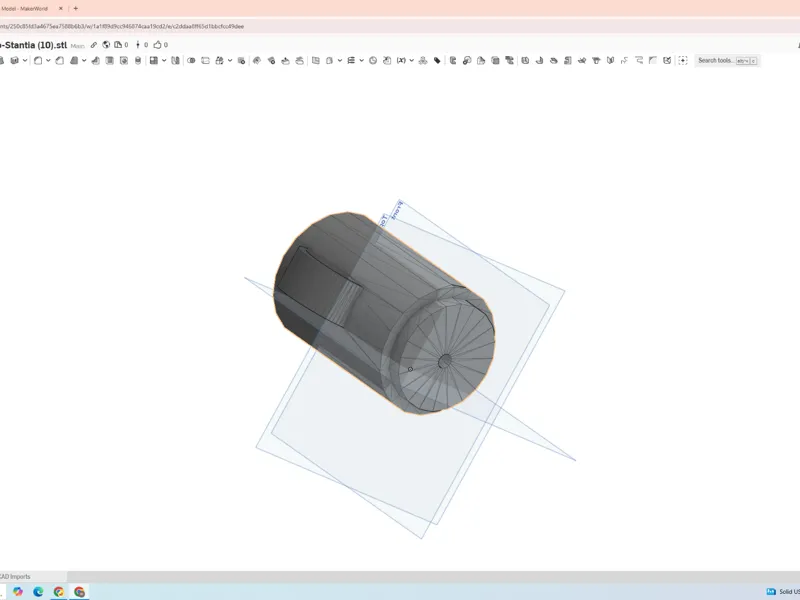Image resolution: width=800 pixels, height=600 pixels.
Task: Click the checkmark-box icon left of the dashed square
Action: coord(667,60)
